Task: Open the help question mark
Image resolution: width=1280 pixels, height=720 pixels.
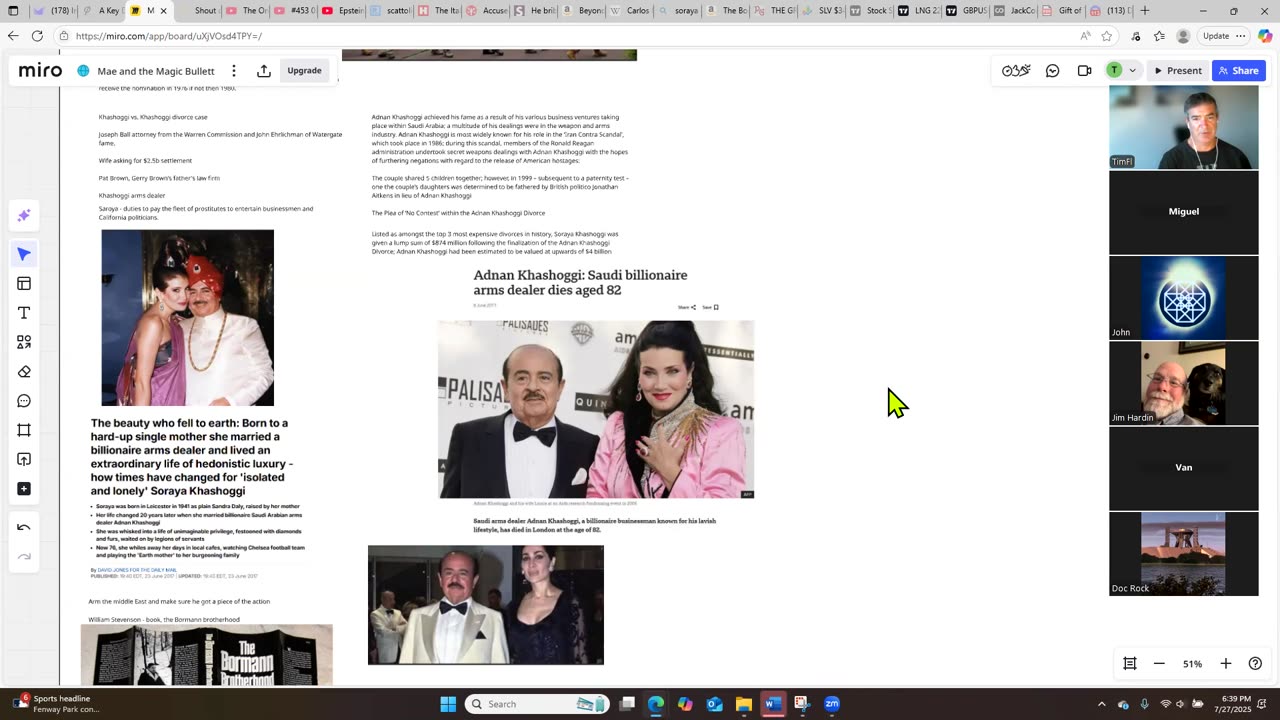Action: coord(1255,663)
